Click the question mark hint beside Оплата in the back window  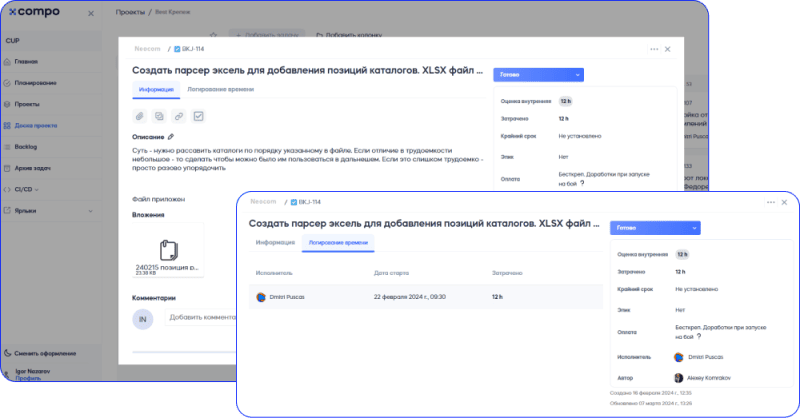(582, 183)
